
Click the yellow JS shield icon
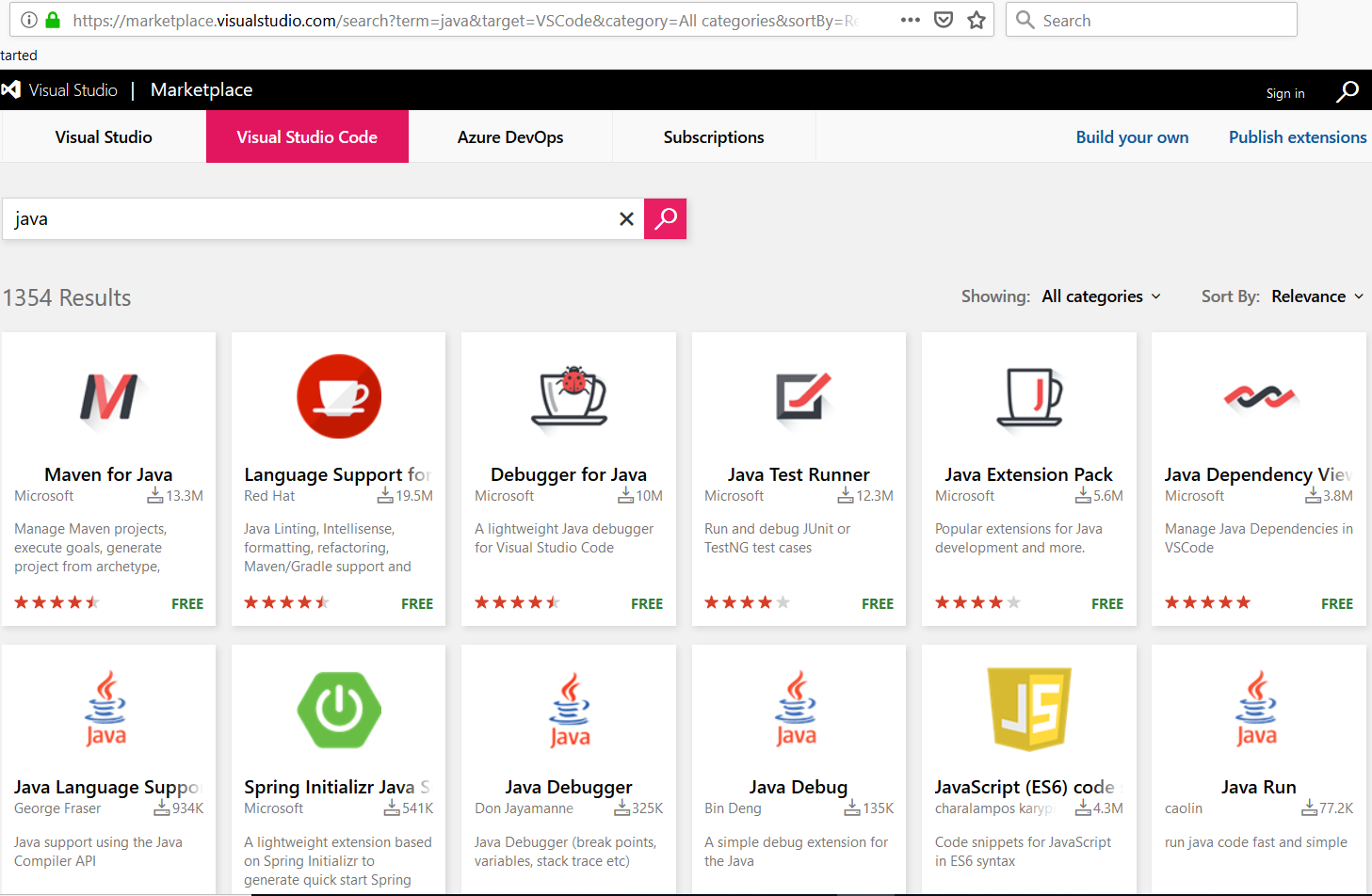tap(1029, 709)
